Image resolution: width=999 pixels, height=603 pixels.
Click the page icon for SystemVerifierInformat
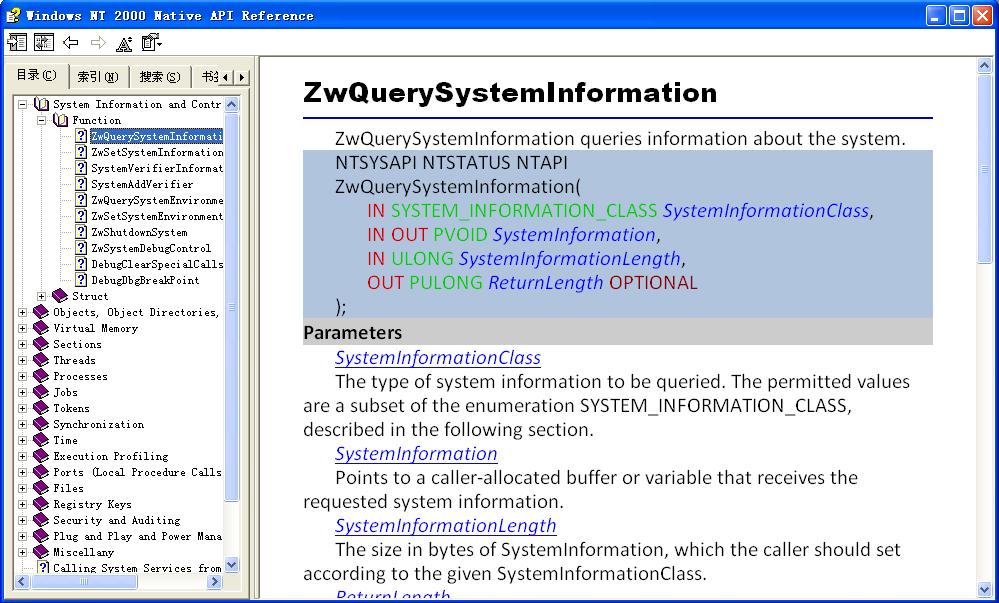(81, 168)
